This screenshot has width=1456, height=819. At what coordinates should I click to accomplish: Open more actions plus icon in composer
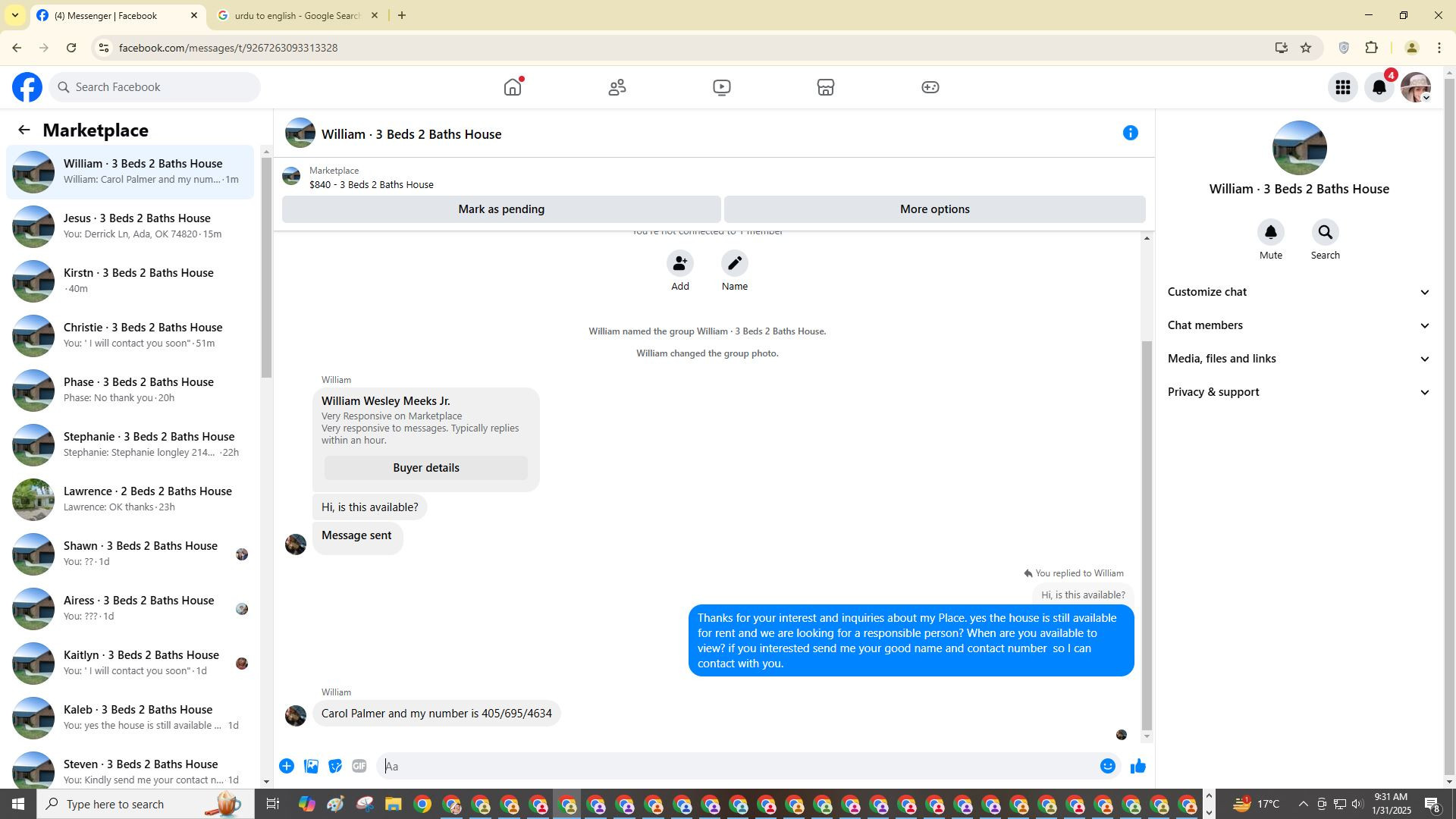[287, 767]
